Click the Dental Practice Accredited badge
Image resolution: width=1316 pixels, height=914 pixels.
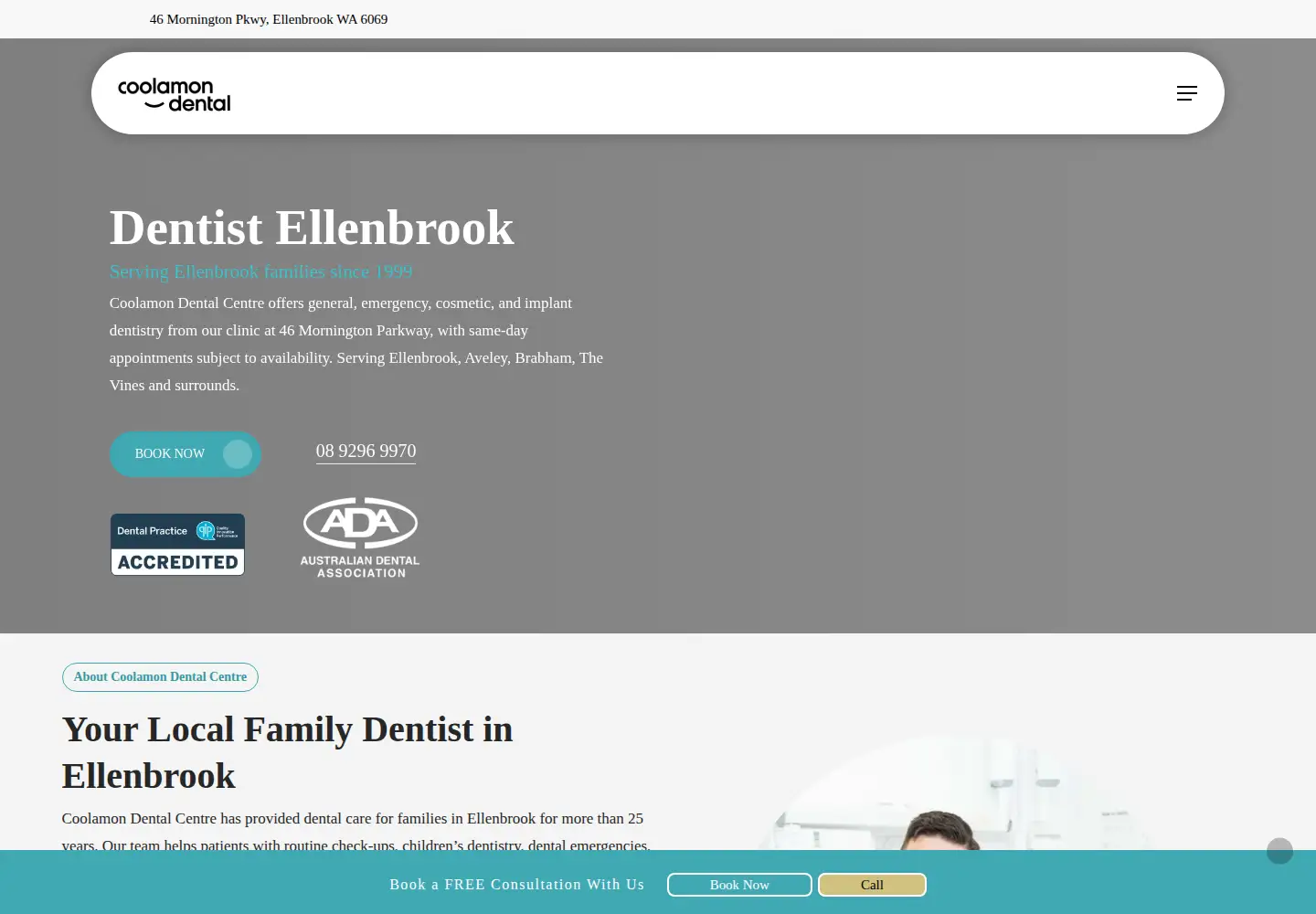pyautogui.click(x=177, y=545)
